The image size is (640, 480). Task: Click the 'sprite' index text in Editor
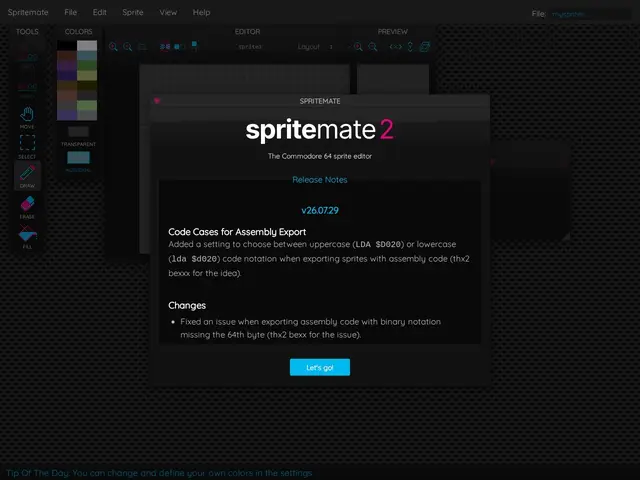coord(250,47)
